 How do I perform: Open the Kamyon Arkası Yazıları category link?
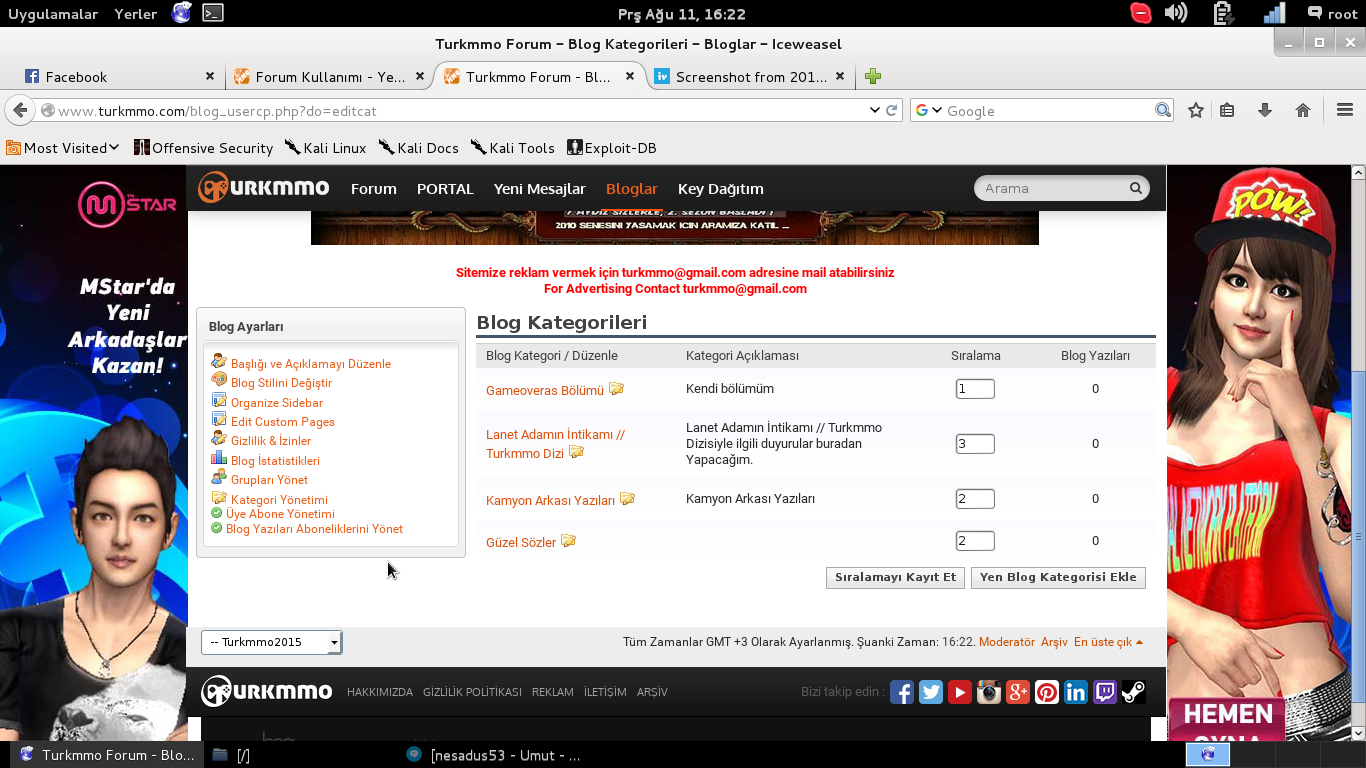pyautogui.click(x=550, y=500)
